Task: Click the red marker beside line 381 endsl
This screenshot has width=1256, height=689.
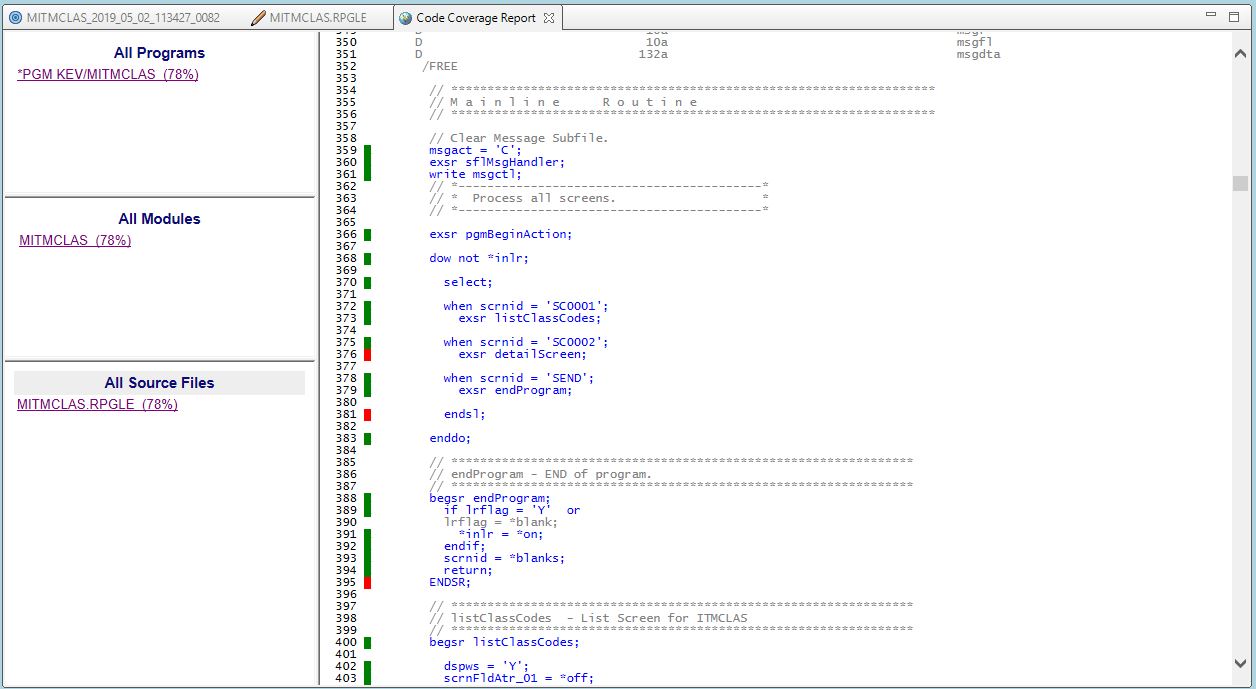Action: (367, 414)
